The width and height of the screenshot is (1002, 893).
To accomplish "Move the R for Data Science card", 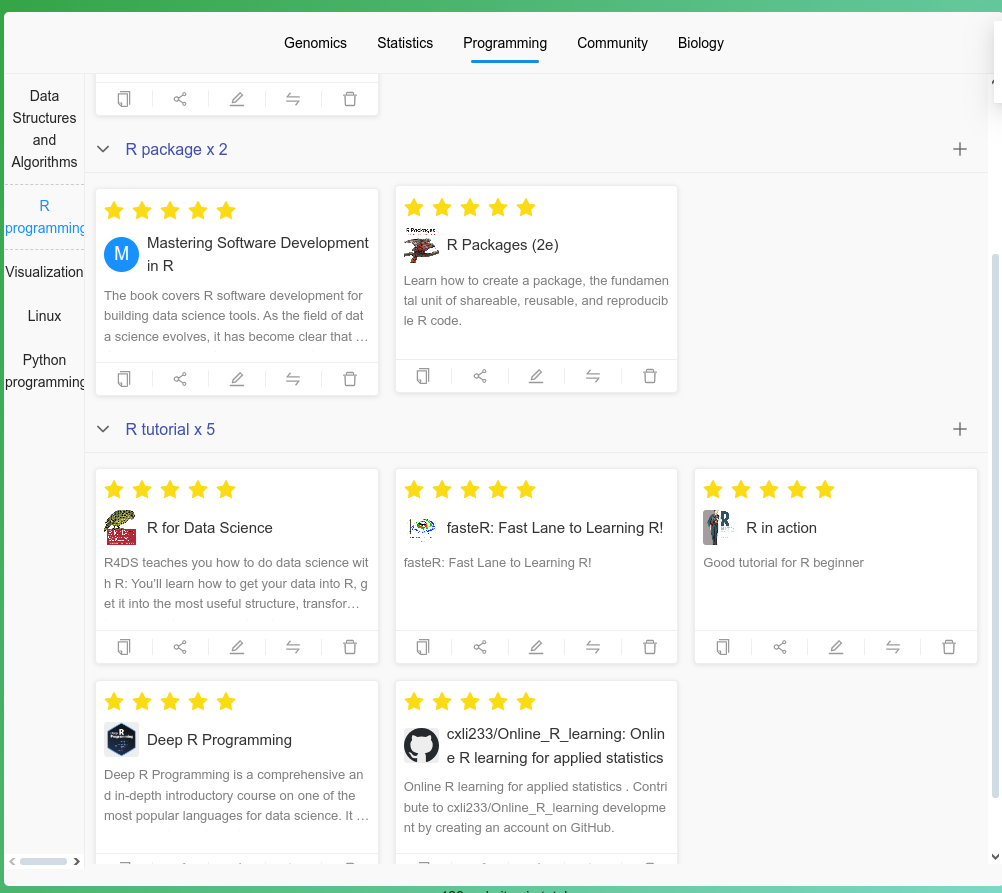I will (293, 647).
